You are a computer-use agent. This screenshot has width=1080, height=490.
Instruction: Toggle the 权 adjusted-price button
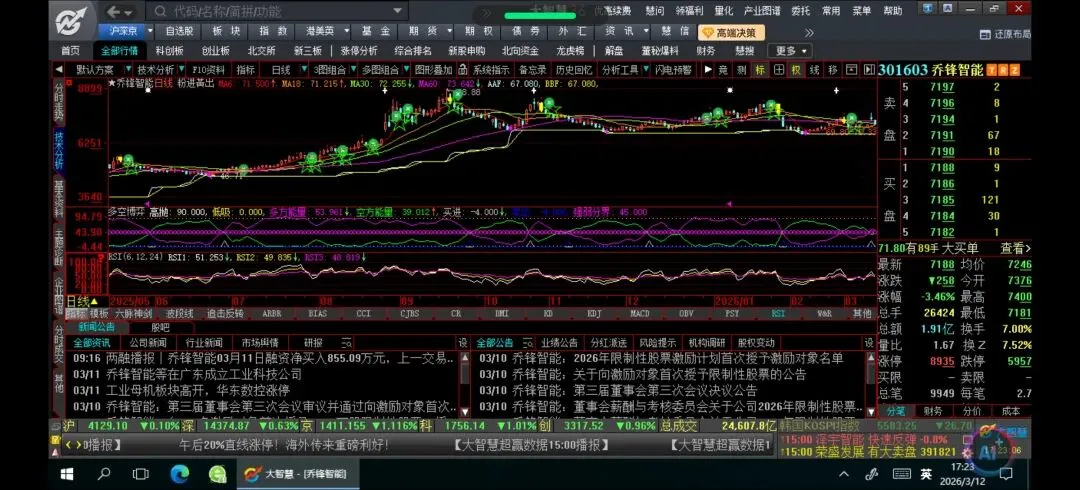[796, 70]
